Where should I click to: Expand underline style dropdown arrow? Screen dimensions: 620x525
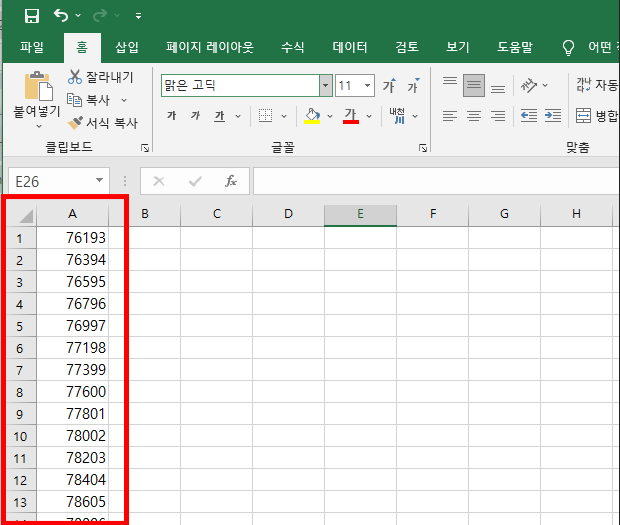(x=238, y=116)
